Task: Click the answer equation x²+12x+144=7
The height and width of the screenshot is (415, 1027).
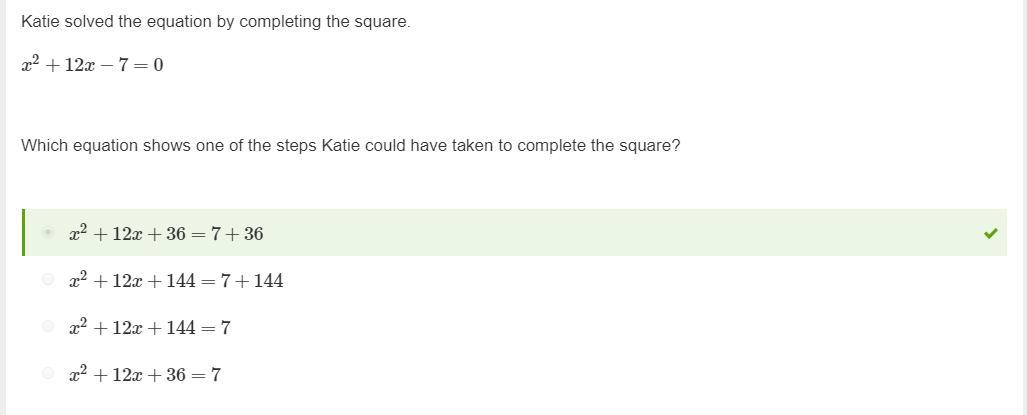Action: [x=149, y=327]
